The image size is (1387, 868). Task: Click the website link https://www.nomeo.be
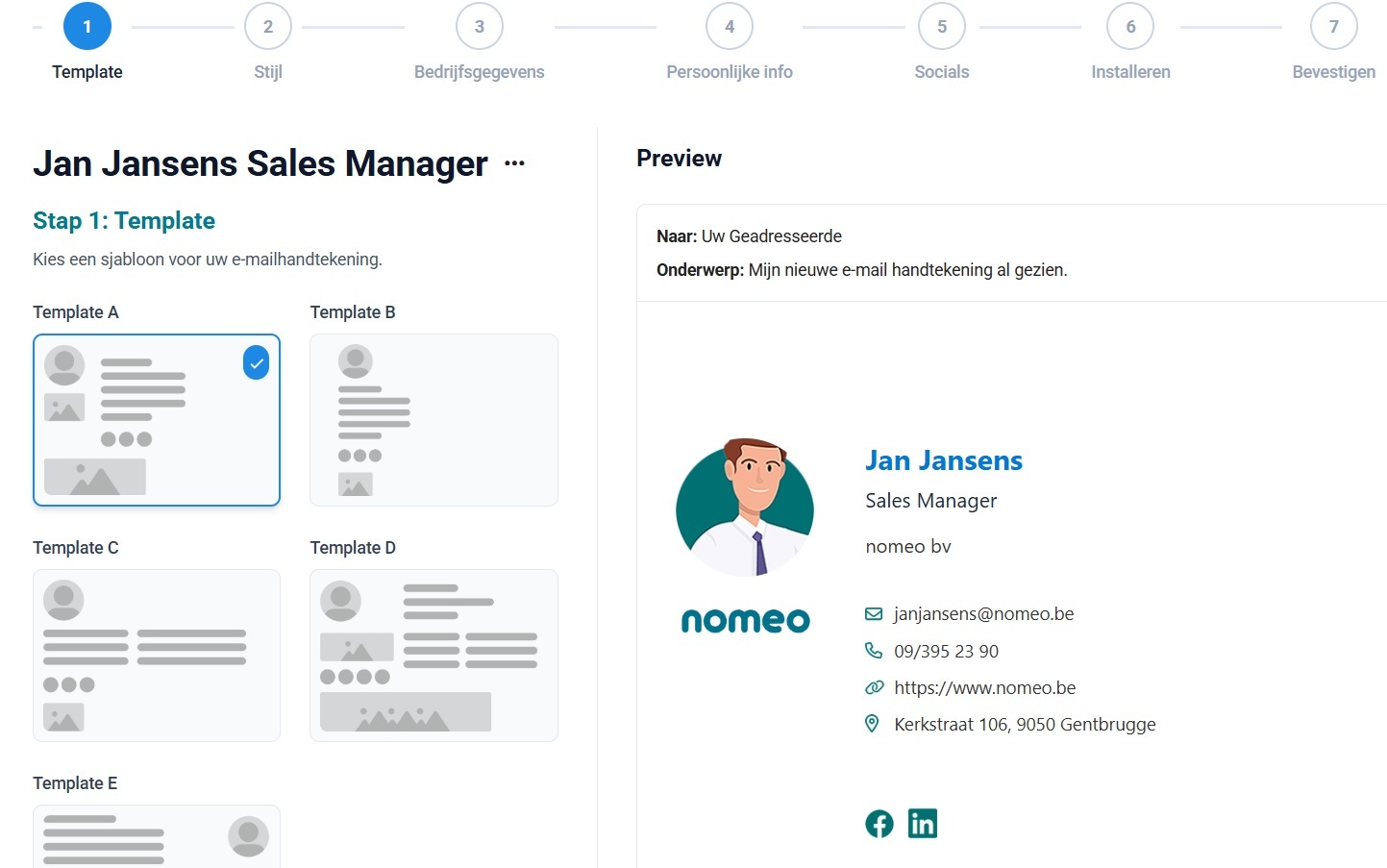click(985, 687)
